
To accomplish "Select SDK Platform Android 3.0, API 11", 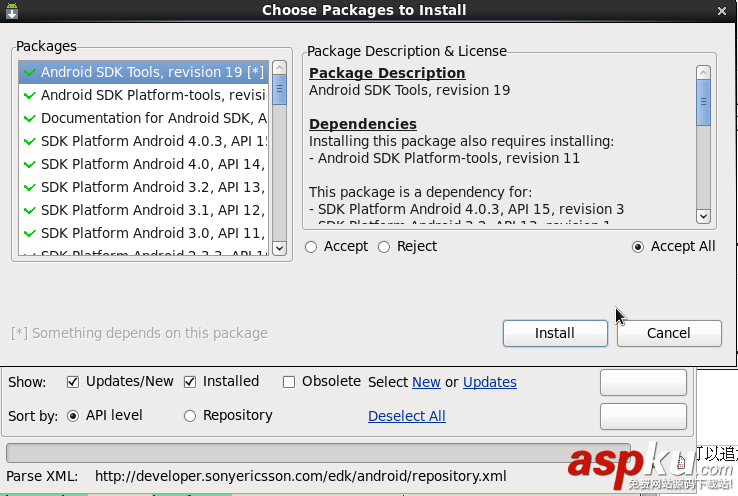I will (x=144, y=233).
